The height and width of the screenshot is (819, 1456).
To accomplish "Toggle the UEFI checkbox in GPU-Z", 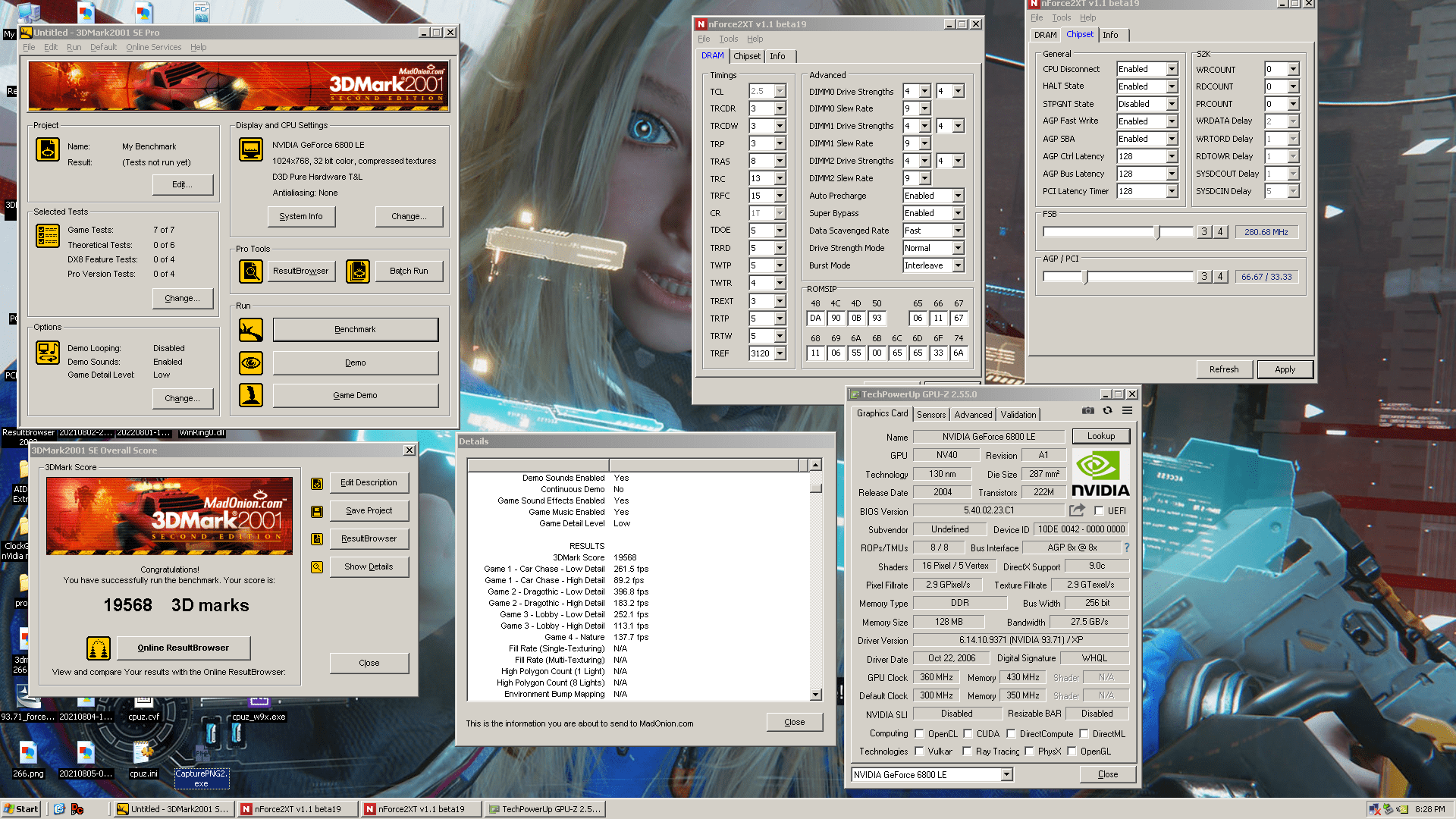I will point(1099,511).
